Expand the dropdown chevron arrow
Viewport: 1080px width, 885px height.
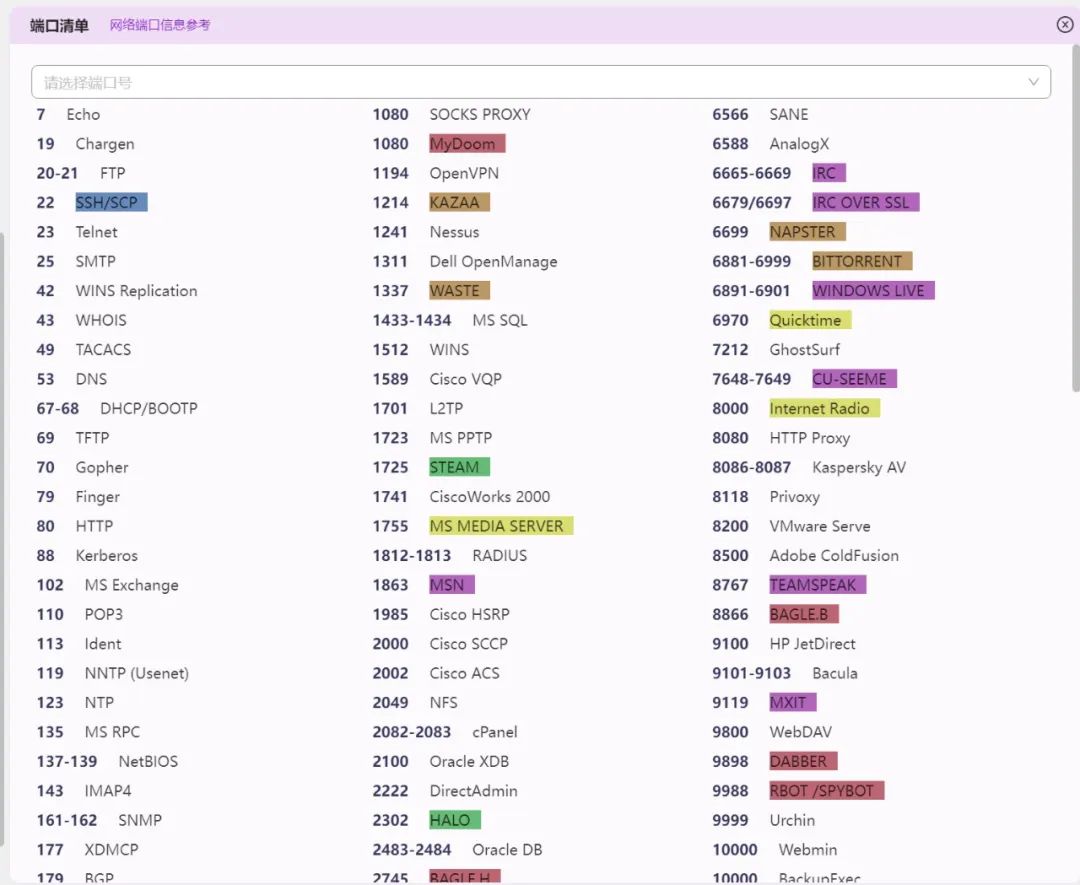tap(1033, 82)
